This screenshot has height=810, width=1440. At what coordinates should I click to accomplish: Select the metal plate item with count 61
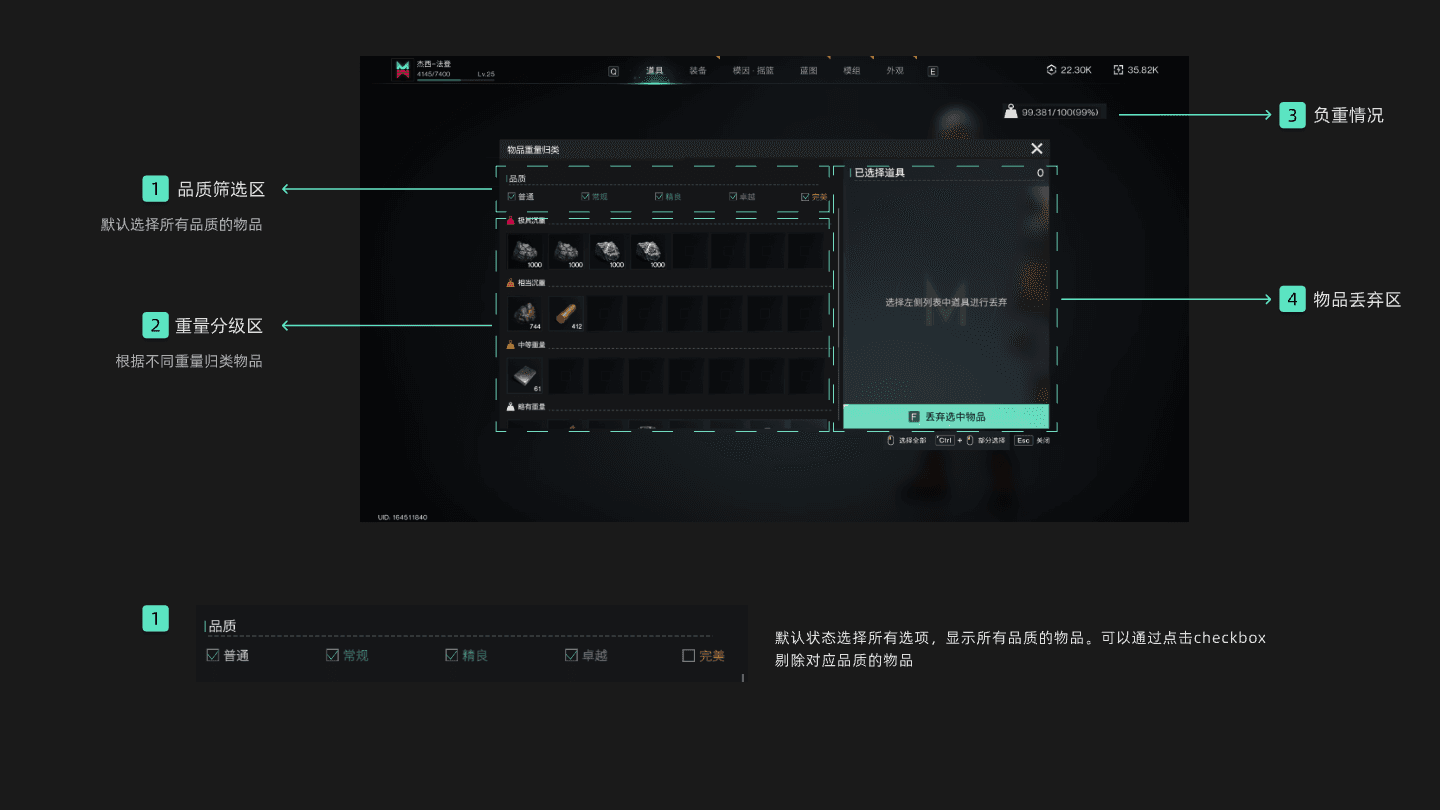coord(525,376)
